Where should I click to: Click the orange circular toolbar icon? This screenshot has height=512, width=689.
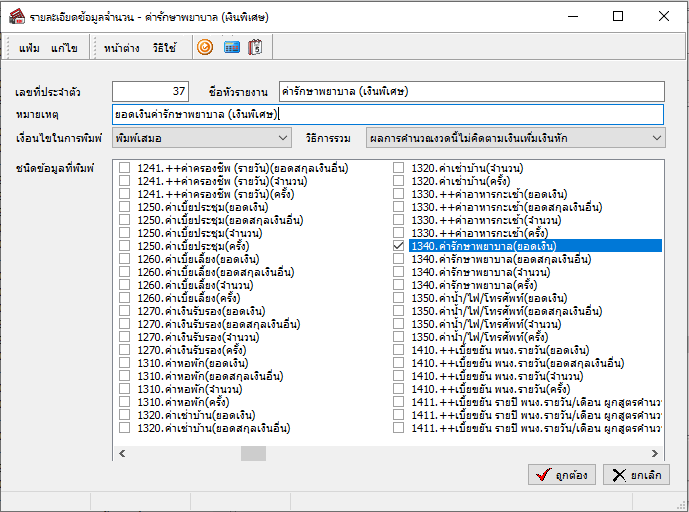(x=205, y=47)
